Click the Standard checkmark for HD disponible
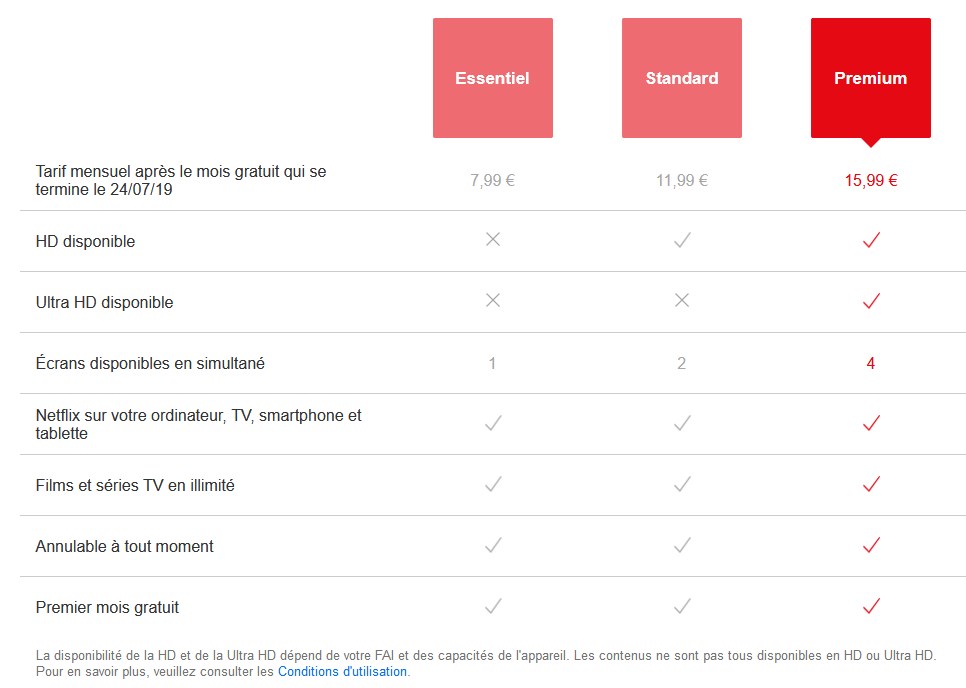966x688 pixels. (682, 240)
